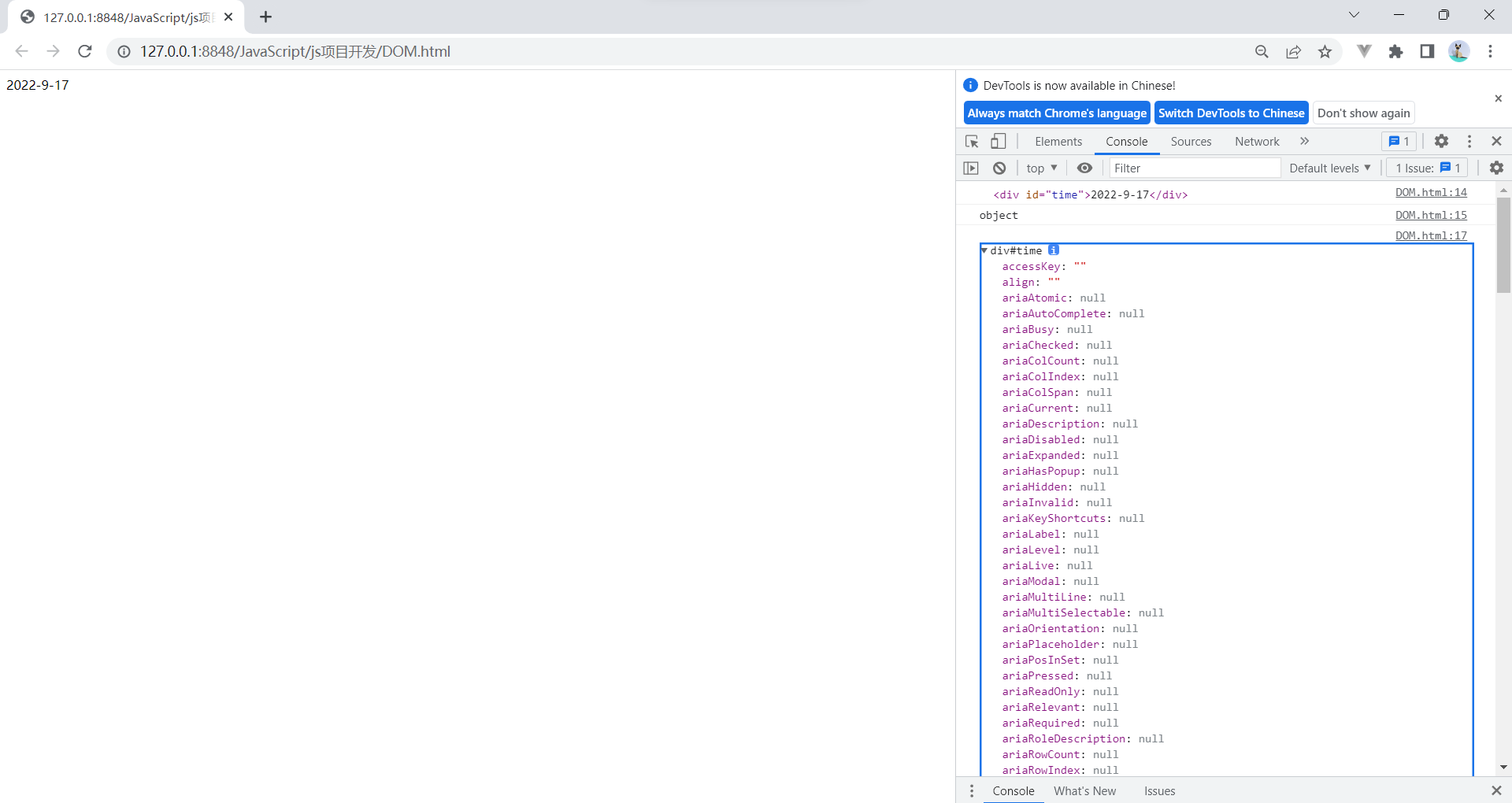Collapse the div#time object expander

pos(984,250)
